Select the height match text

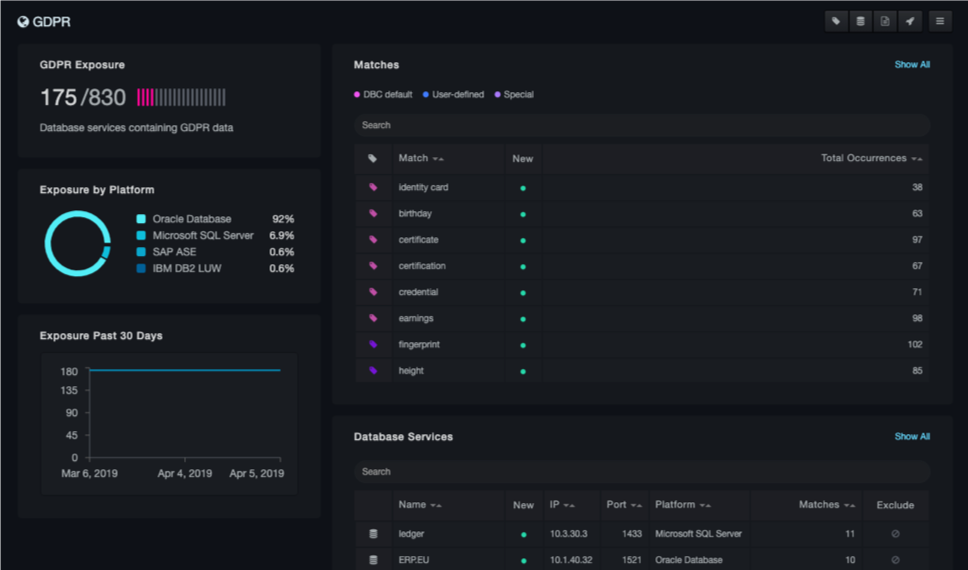click(411, 371)
